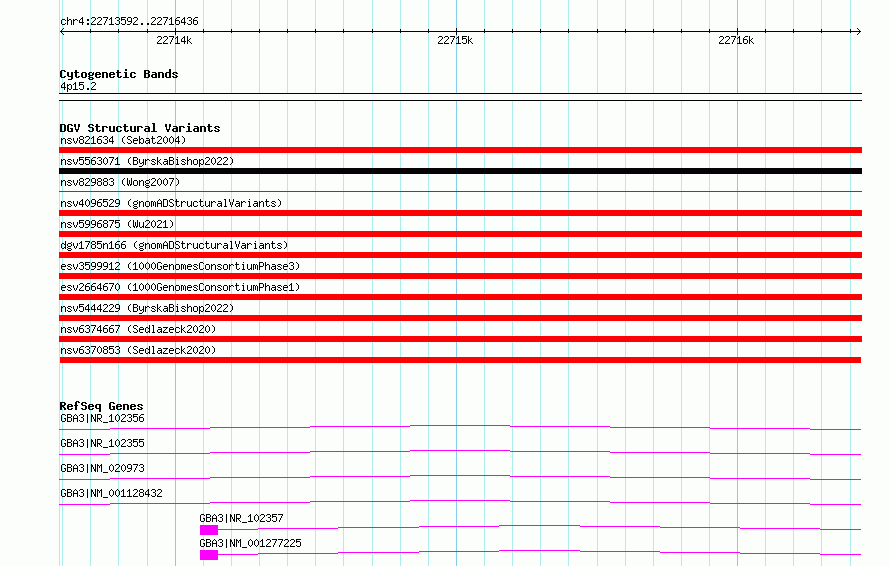Click the red bar under nsv6374667

pyautogui.click(x=460, y=339)
